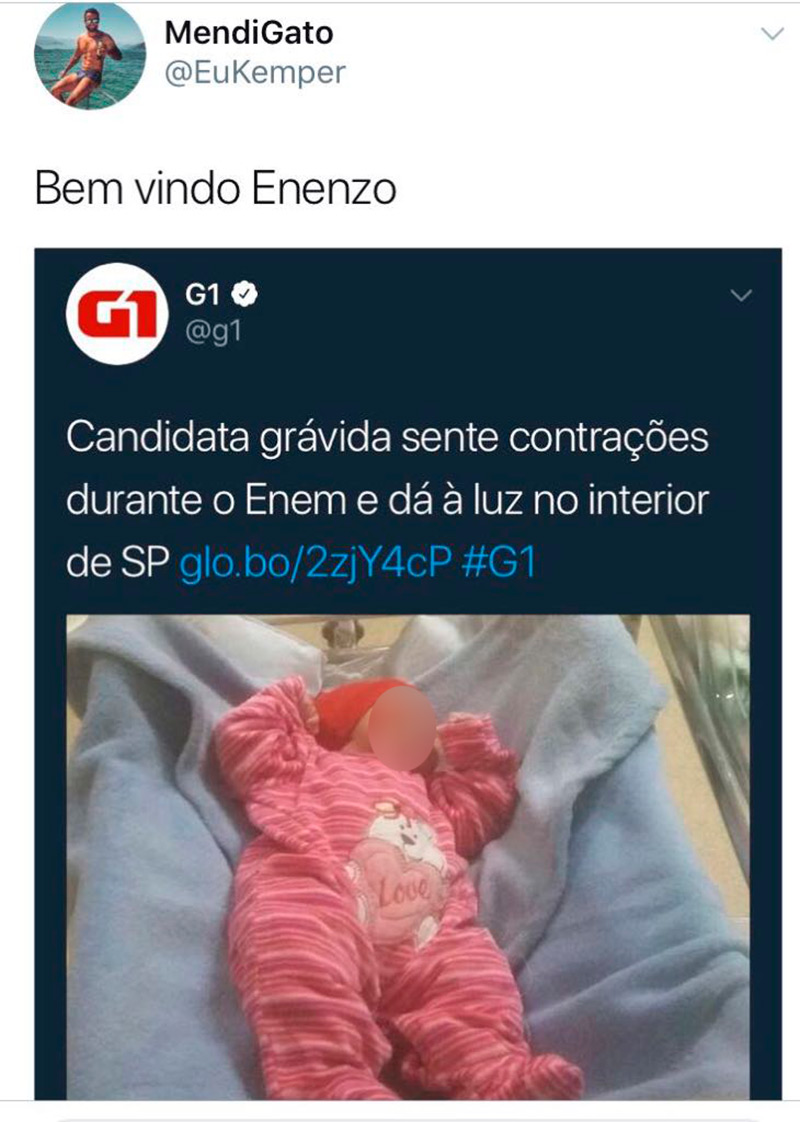800x1122 pixels.
Task: Select the #G1 hashtag
Action: (499, 563)
